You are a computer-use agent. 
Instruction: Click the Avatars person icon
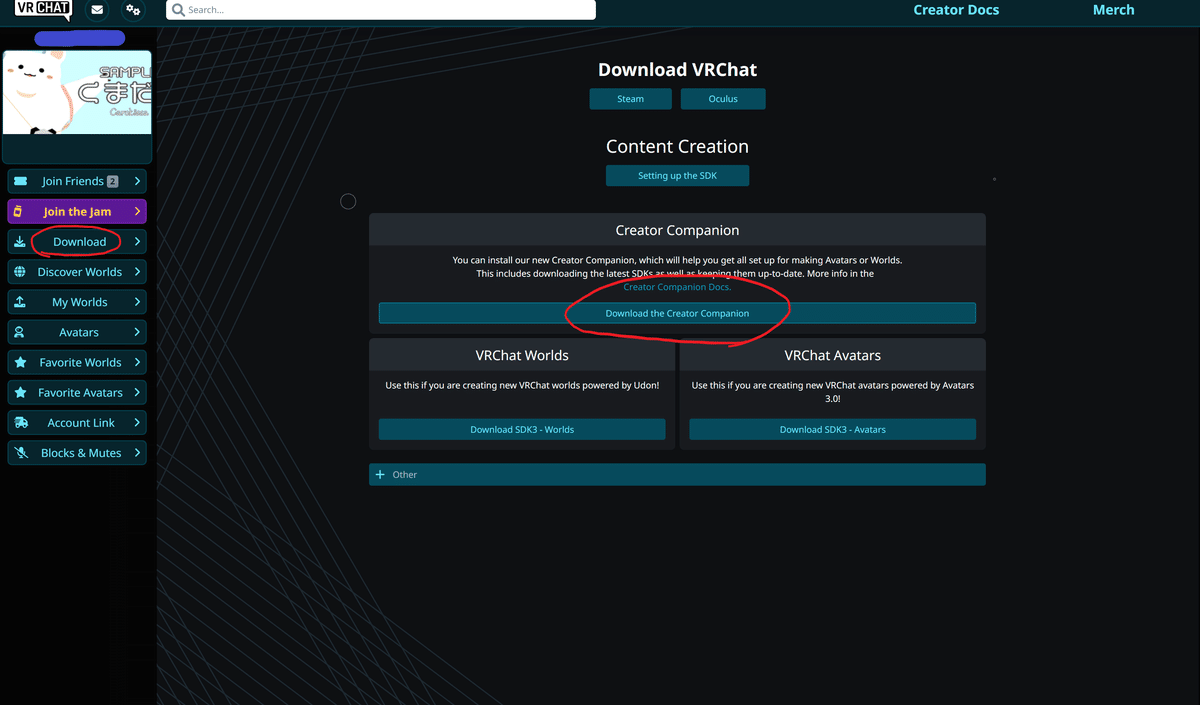(20, 332)
